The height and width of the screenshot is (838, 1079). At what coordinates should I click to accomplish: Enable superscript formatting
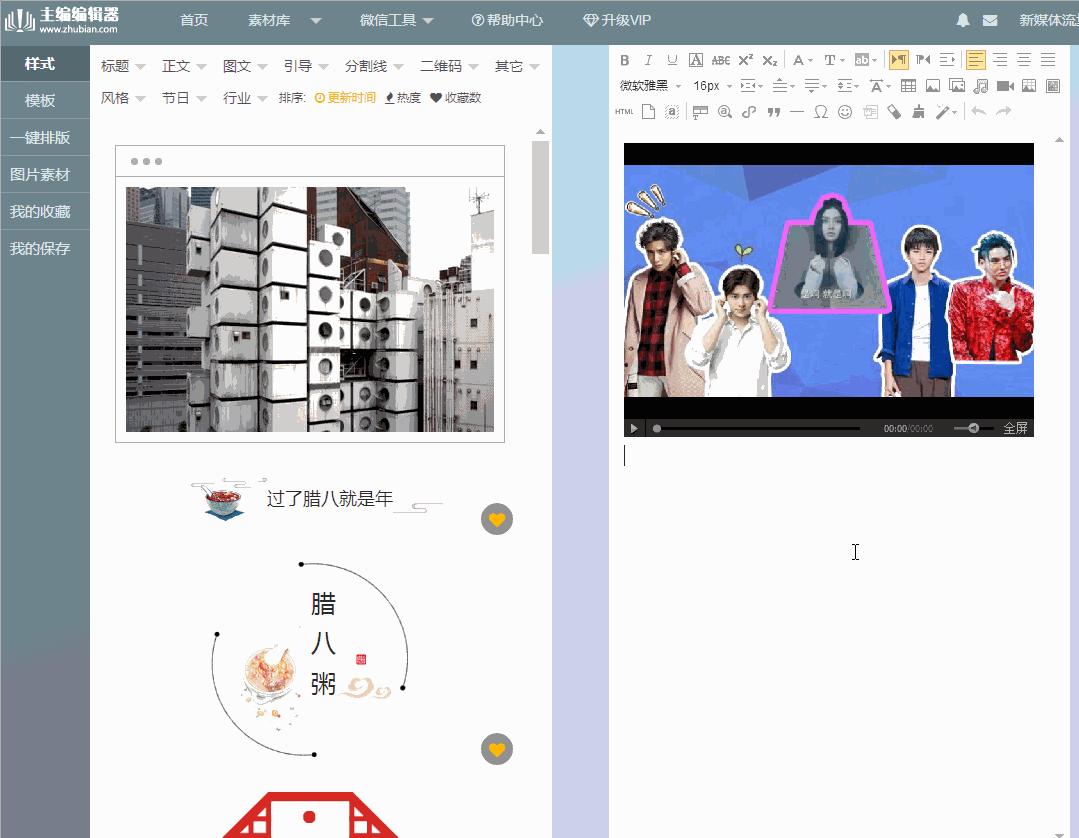(x=745, y=60)
